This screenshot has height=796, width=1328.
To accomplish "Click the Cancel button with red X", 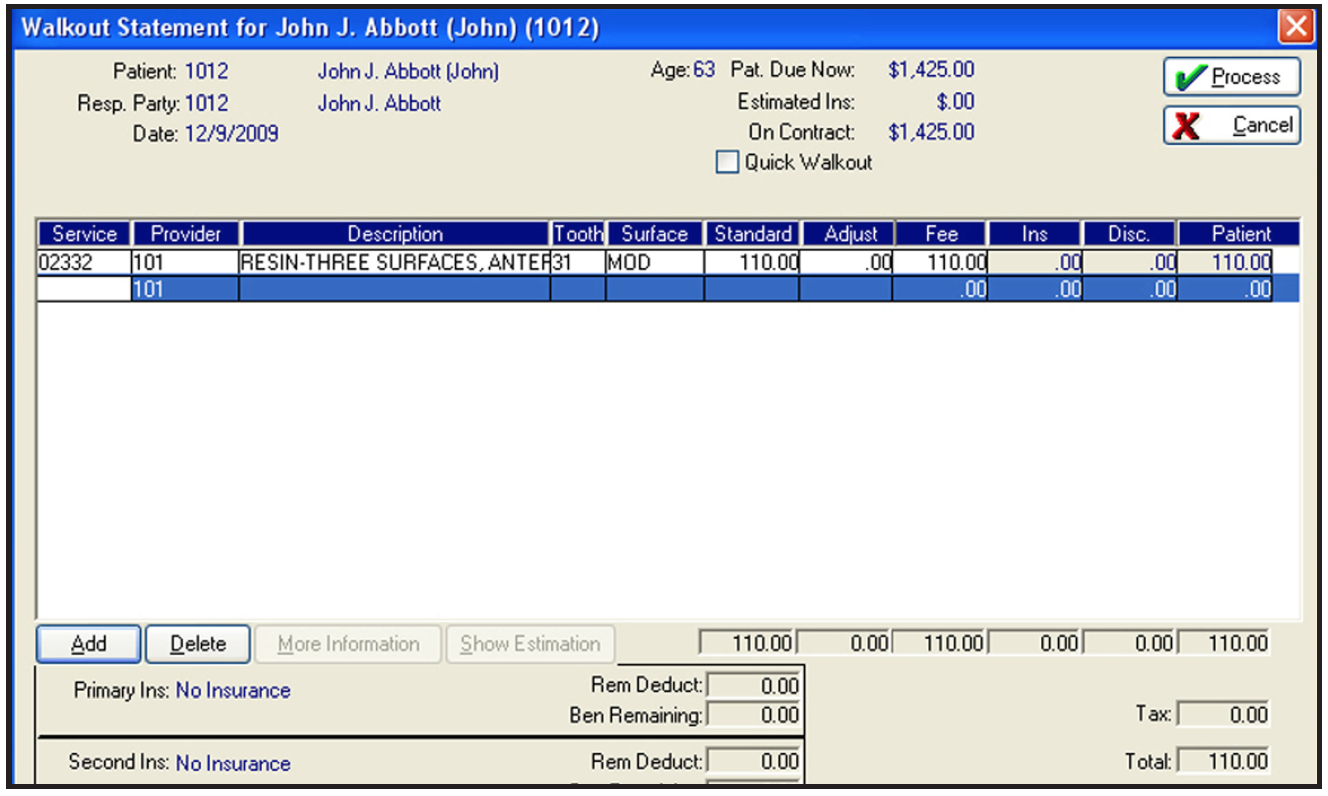I will point(1231,125).
